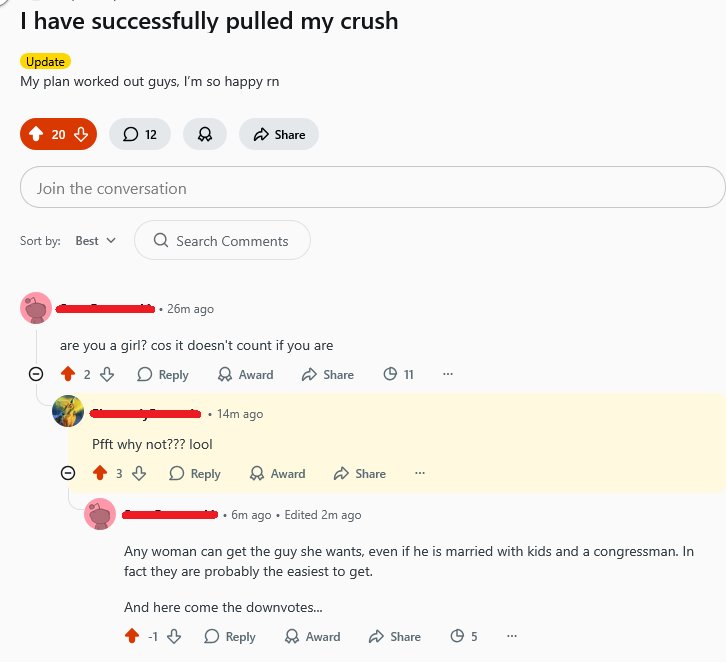Screen dimensions: 726x662
Task: Open more options on the first comment
Action: [x=447, y=374]
